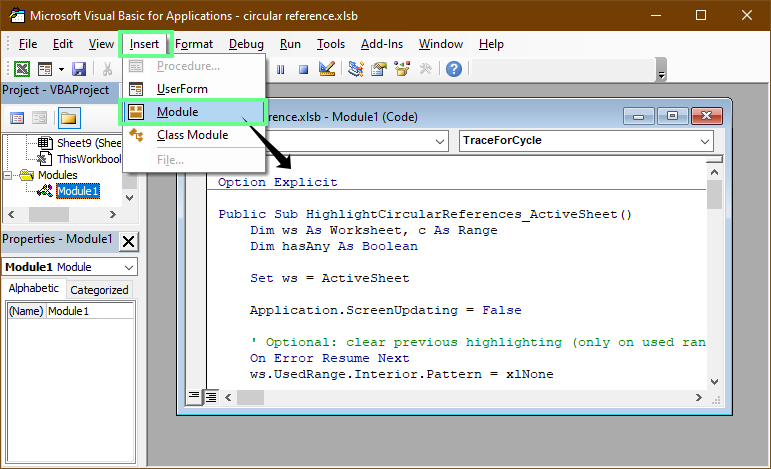Open the Add-Ins menu
Viewport: 771px width, 469px height.
point(382,44)
